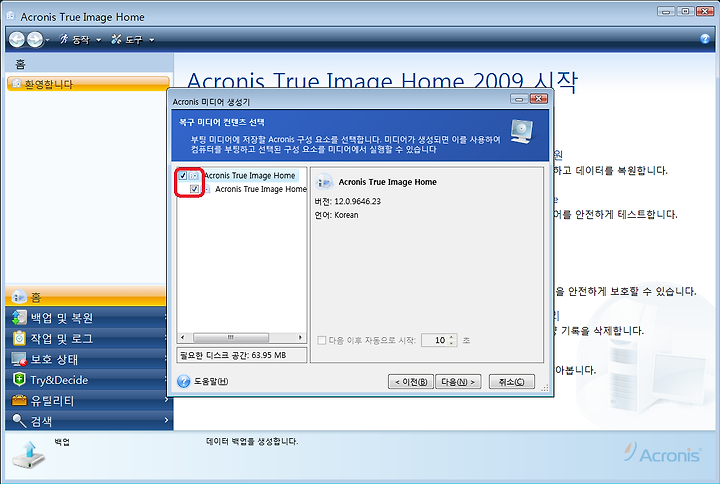720x484 pixels.
Task: Click the backup drive icon at bottom
Action: coord(28,455)
